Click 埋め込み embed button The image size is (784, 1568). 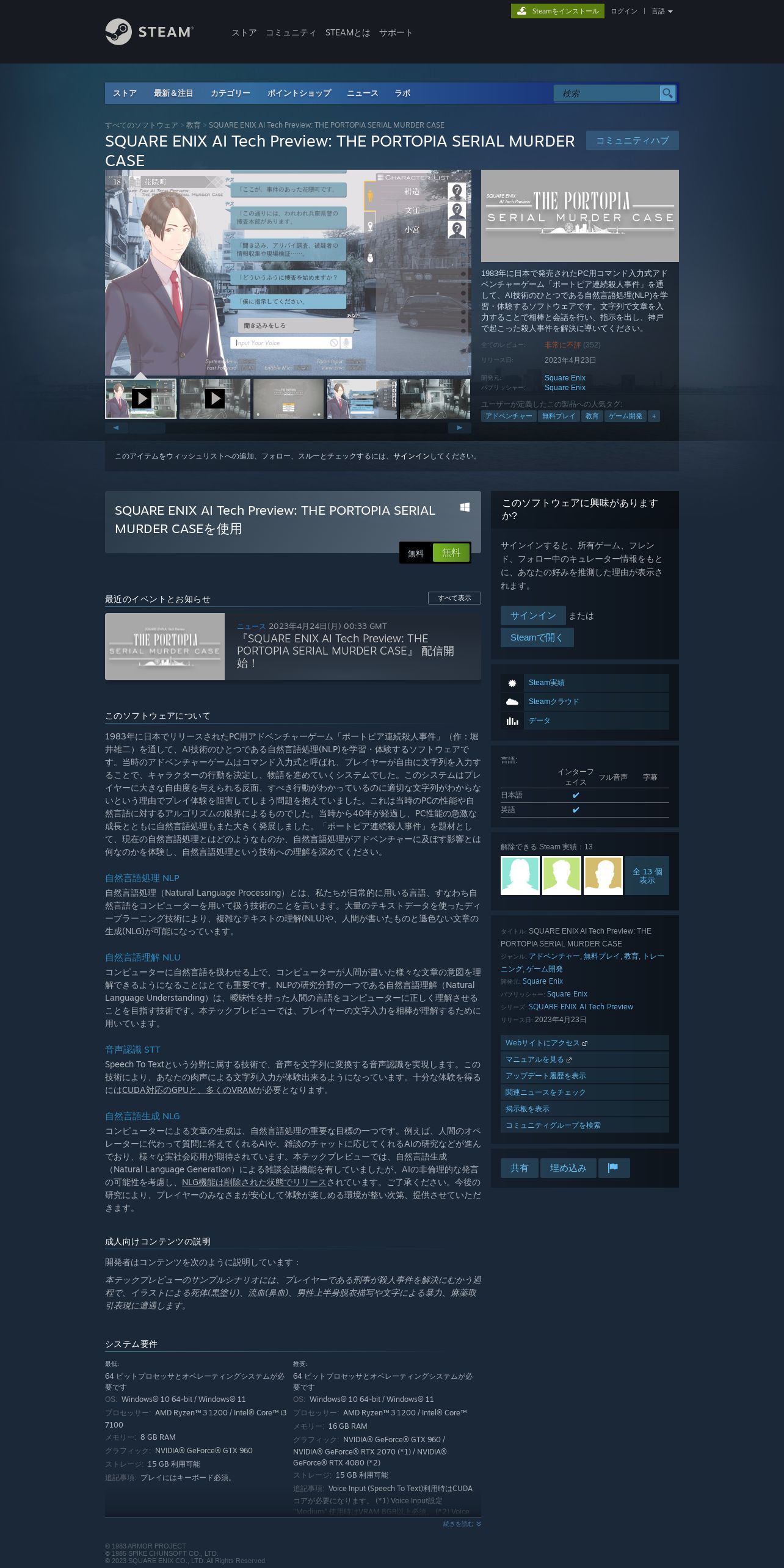[568, 1168]
